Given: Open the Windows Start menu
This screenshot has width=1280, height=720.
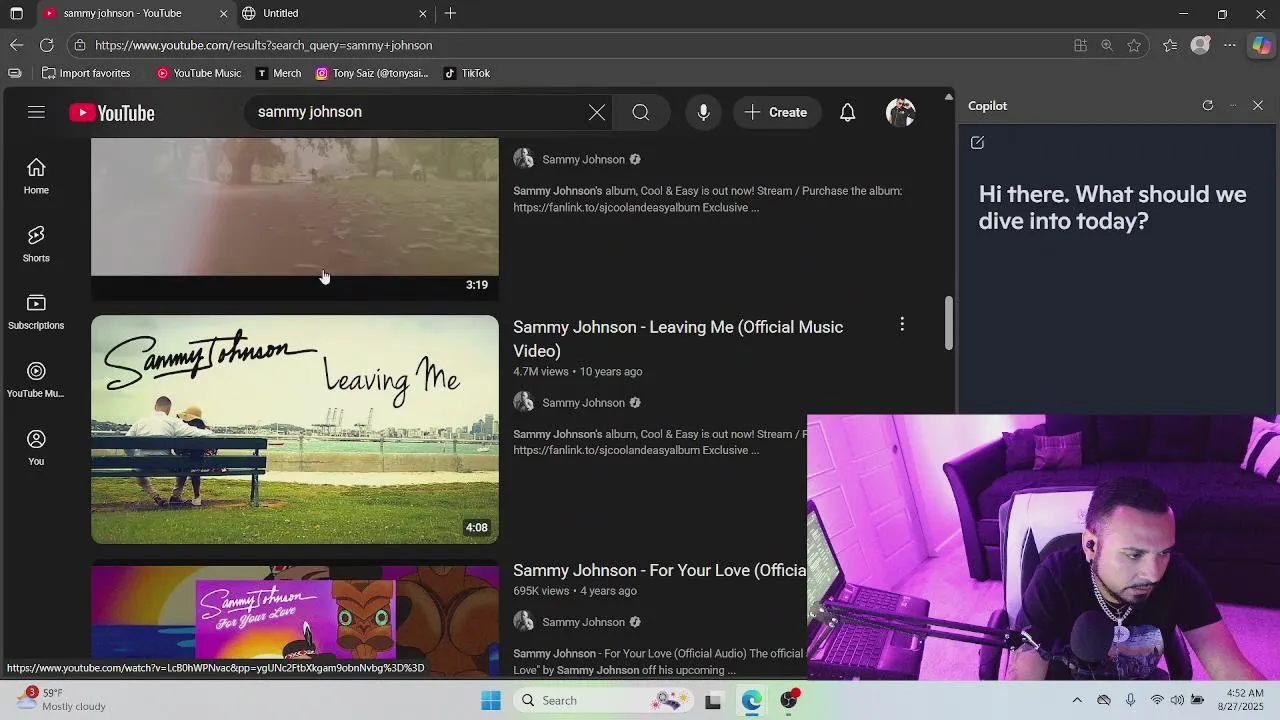Looking at the screenshot, I should 490,700.
